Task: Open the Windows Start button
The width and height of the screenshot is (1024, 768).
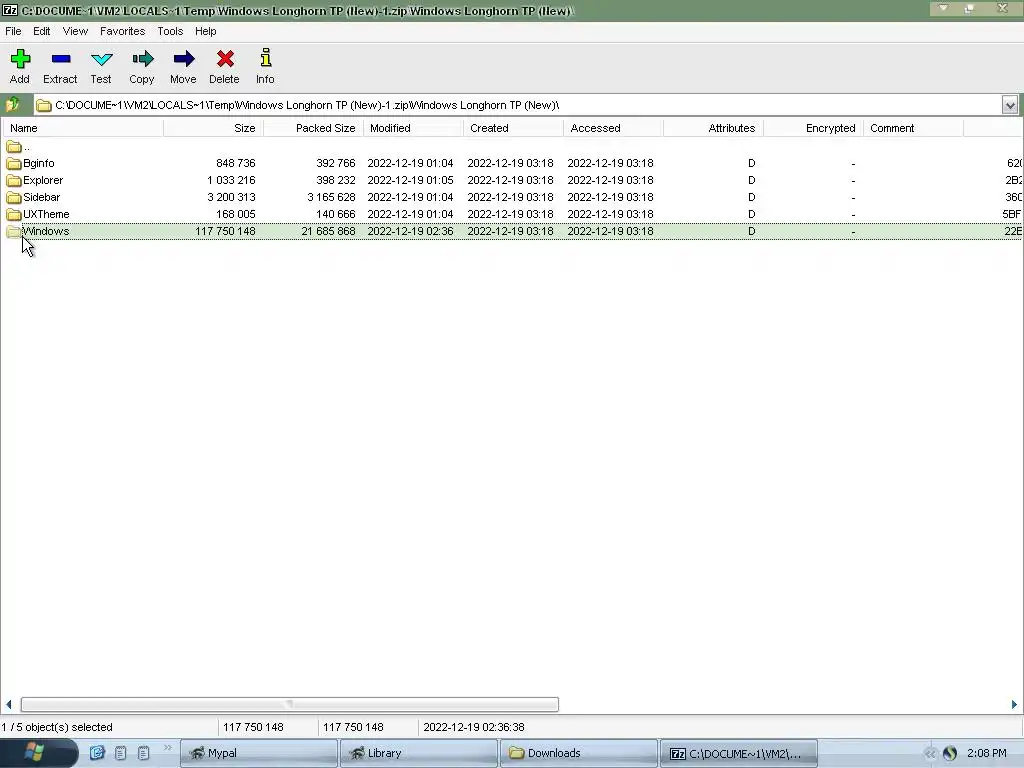Action: [x=39, y=753]
